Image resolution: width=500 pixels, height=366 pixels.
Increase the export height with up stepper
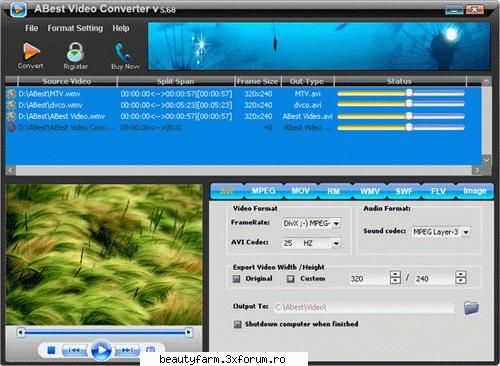click(461, 274)
